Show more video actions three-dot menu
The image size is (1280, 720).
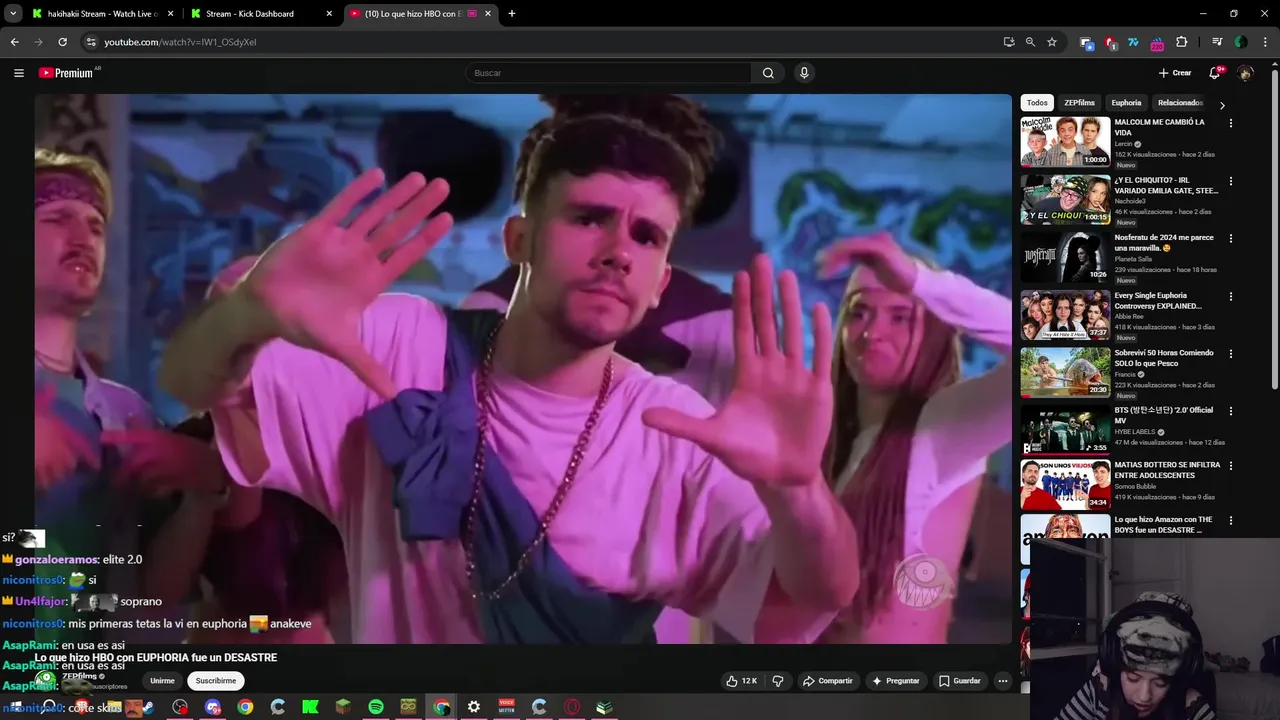pos(1003,681)
